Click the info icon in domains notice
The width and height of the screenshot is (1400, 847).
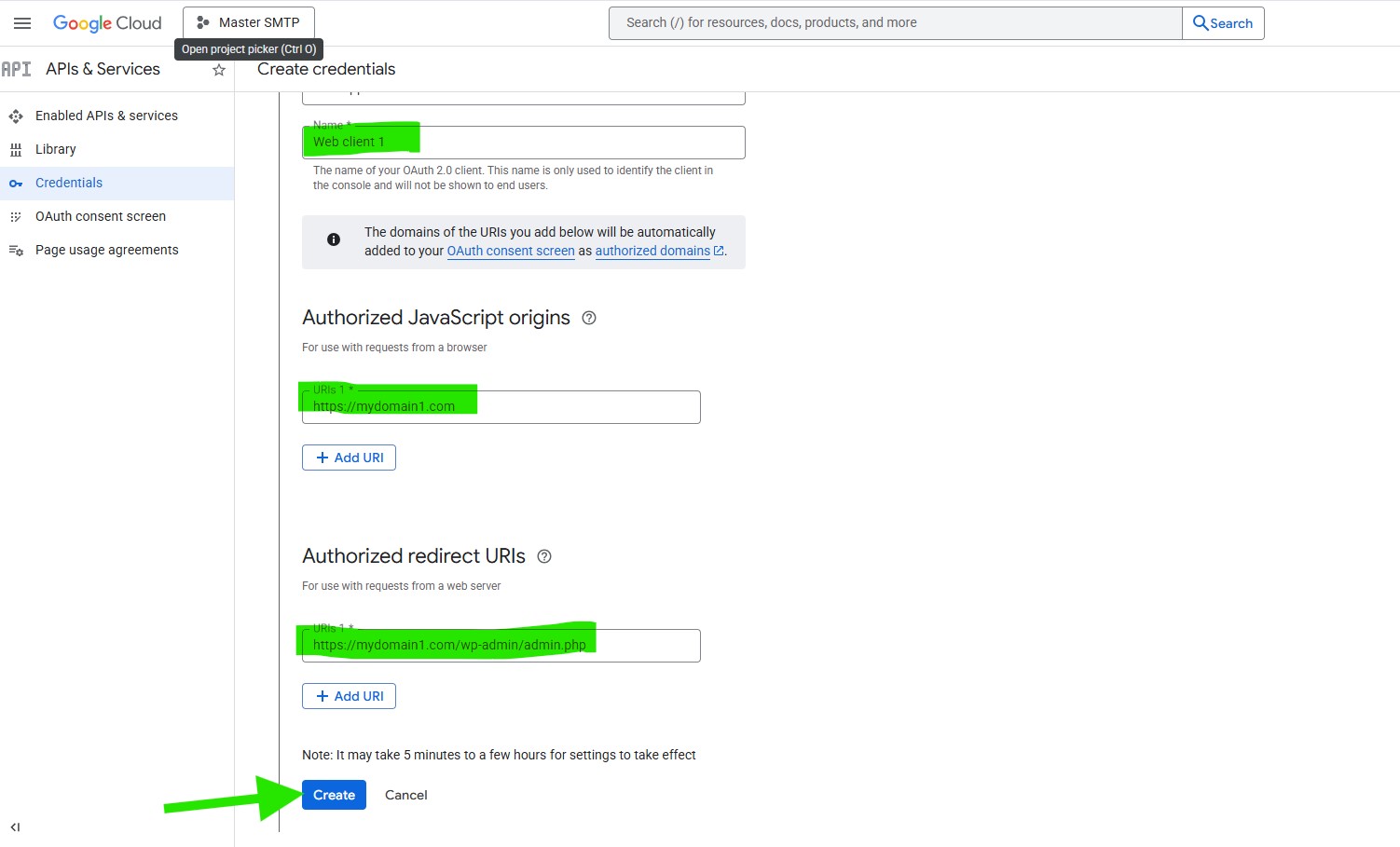click(x=334, y=240)
